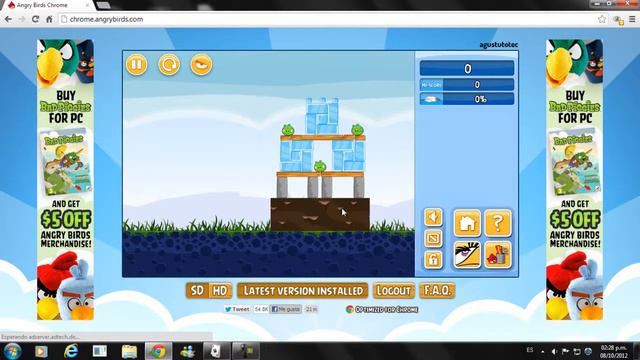Viewport: 640px width, 360px height.
Task: Open the F.A.Q. page
Action: coord(437,291)
